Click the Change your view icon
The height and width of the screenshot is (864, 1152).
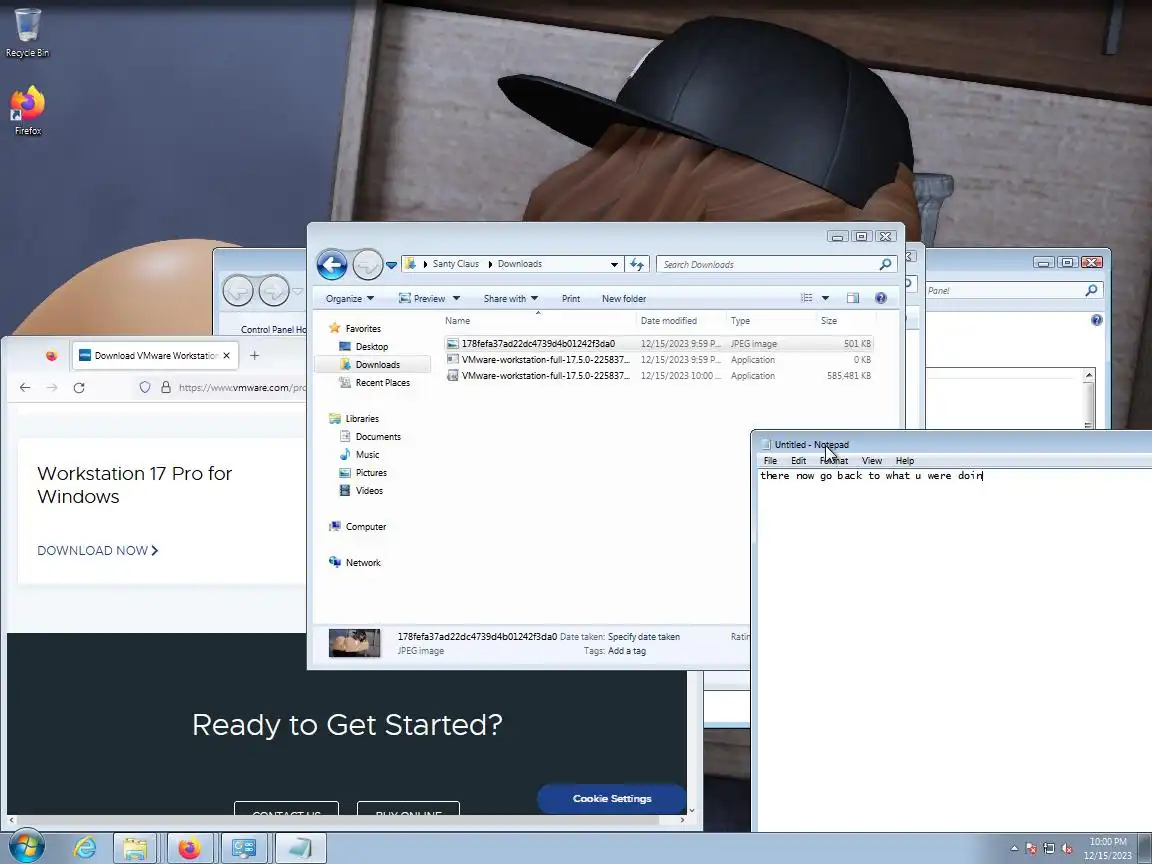coord(807,298)
